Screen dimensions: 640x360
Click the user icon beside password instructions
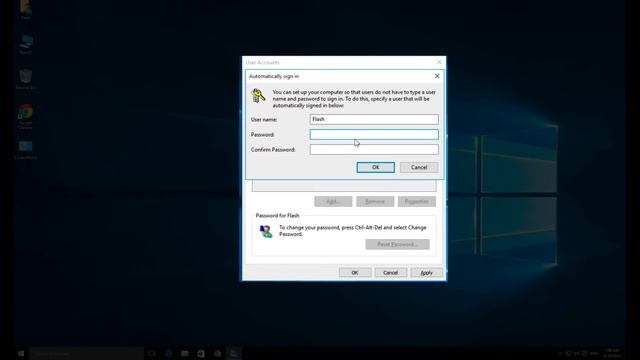(x=266, y=231)
